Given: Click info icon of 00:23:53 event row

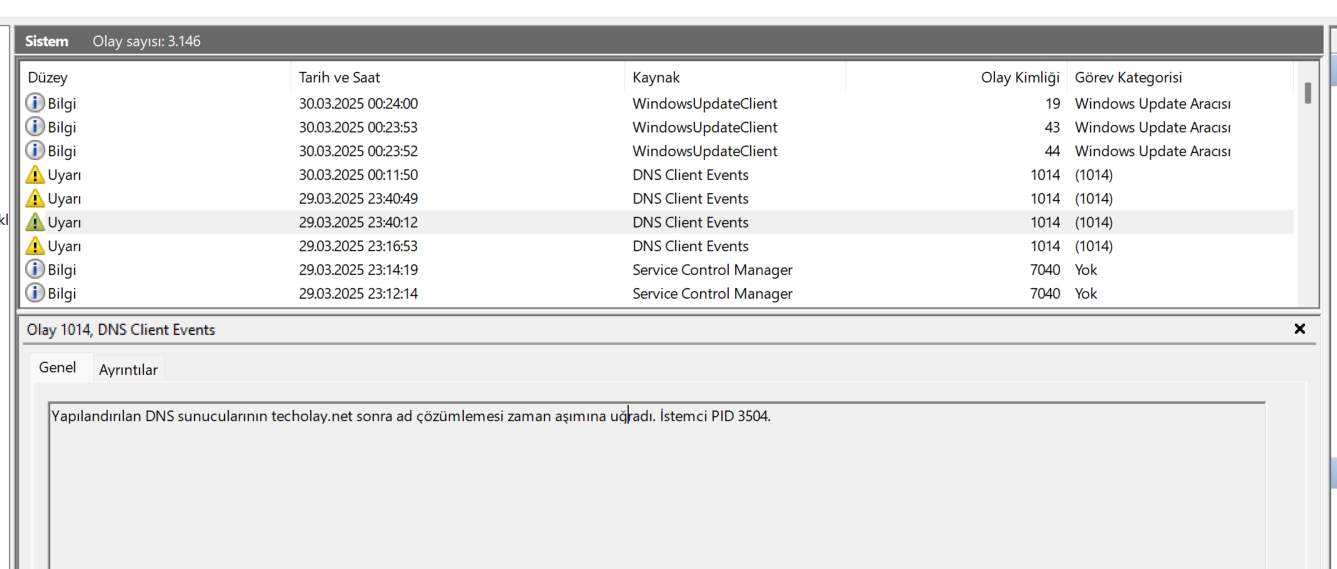Looking at the screenshot, I should click(x=35, y=127).
